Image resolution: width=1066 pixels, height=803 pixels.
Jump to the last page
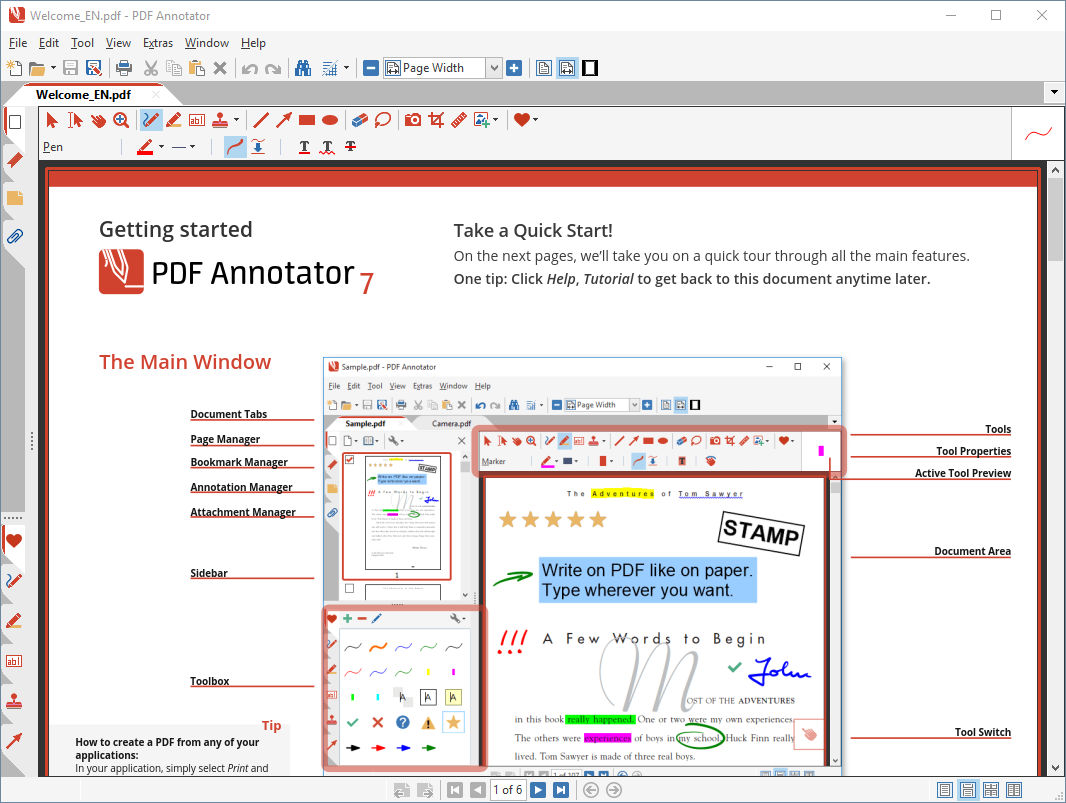(561, 790)
